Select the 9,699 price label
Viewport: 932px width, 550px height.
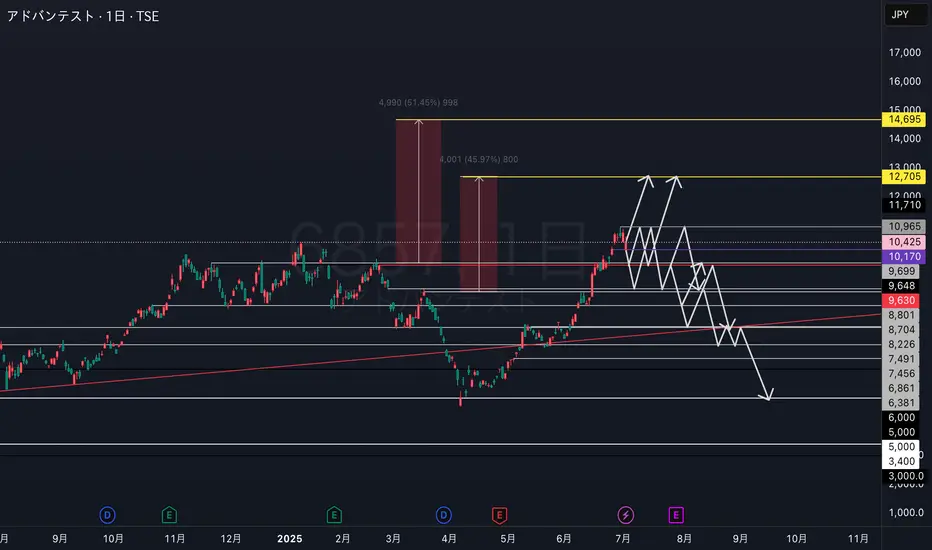pyautogui.click(x=901, y=271)
